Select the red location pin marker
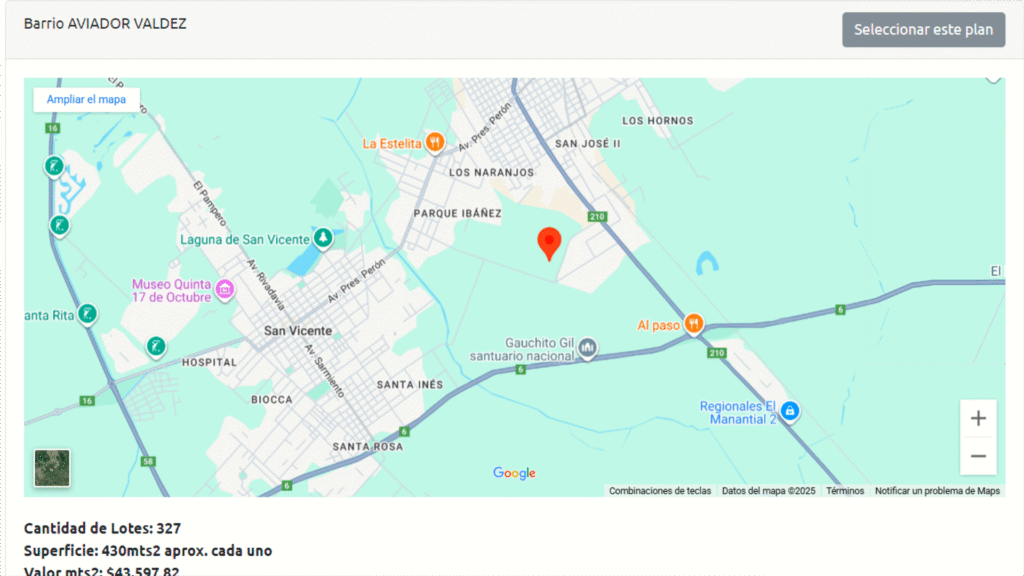1024x576 pixels. (x=549, y=243)
